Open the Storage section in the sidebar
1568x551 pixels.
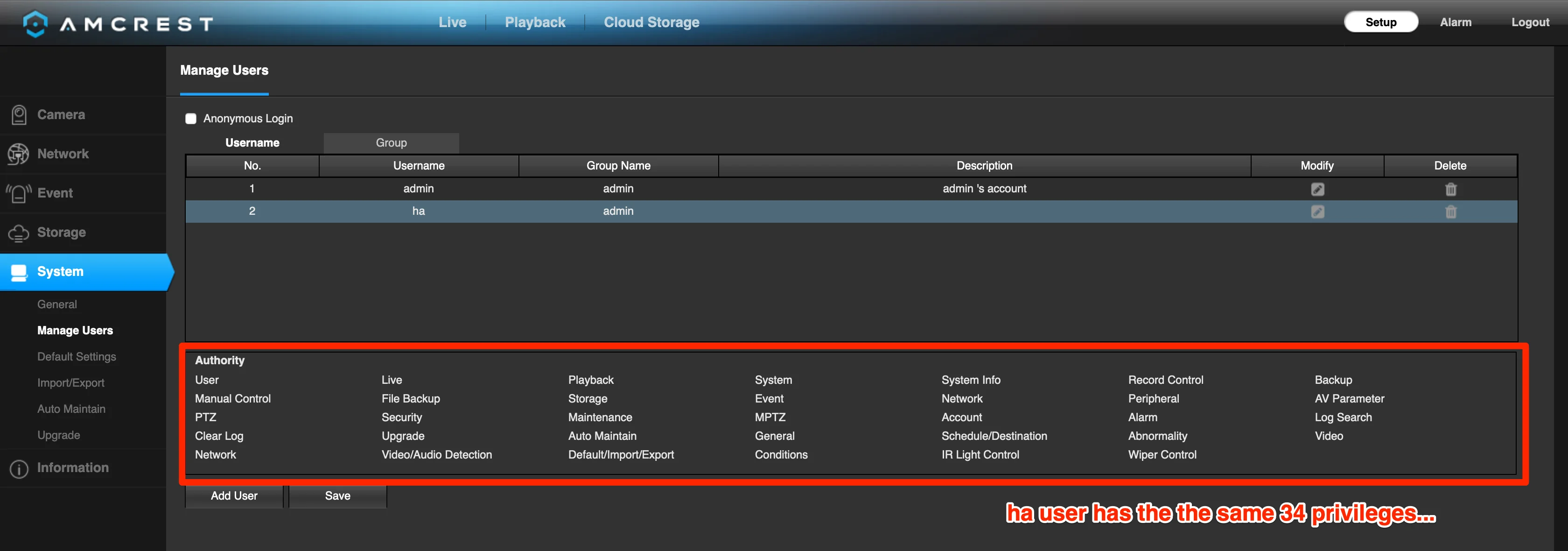61,232
